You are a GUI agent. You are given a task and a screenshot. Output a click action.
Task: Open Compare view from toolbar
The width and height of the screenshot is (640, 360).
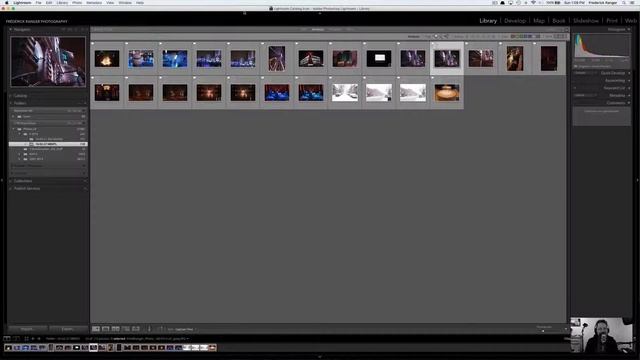tap(116, 329)
